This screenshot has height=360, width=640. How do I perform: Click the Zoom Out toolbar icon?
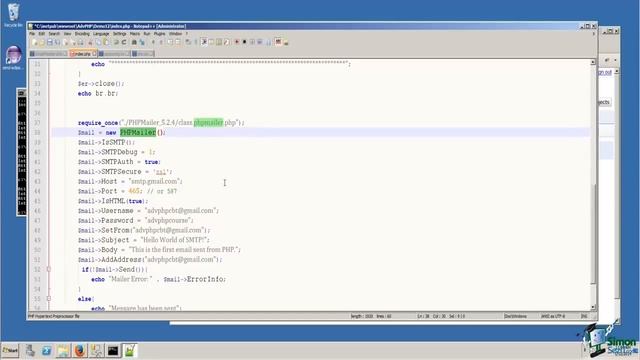coord(161,42)
